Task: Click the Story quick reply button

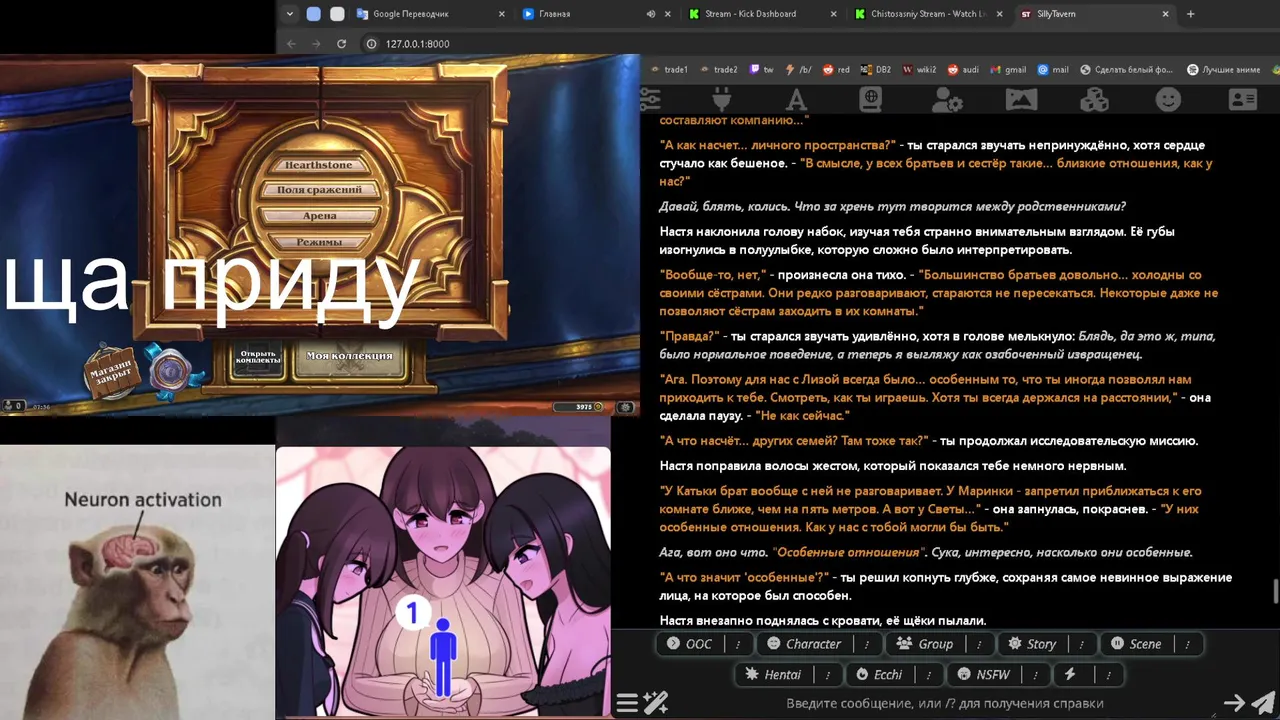Action: click(1033, 644)
